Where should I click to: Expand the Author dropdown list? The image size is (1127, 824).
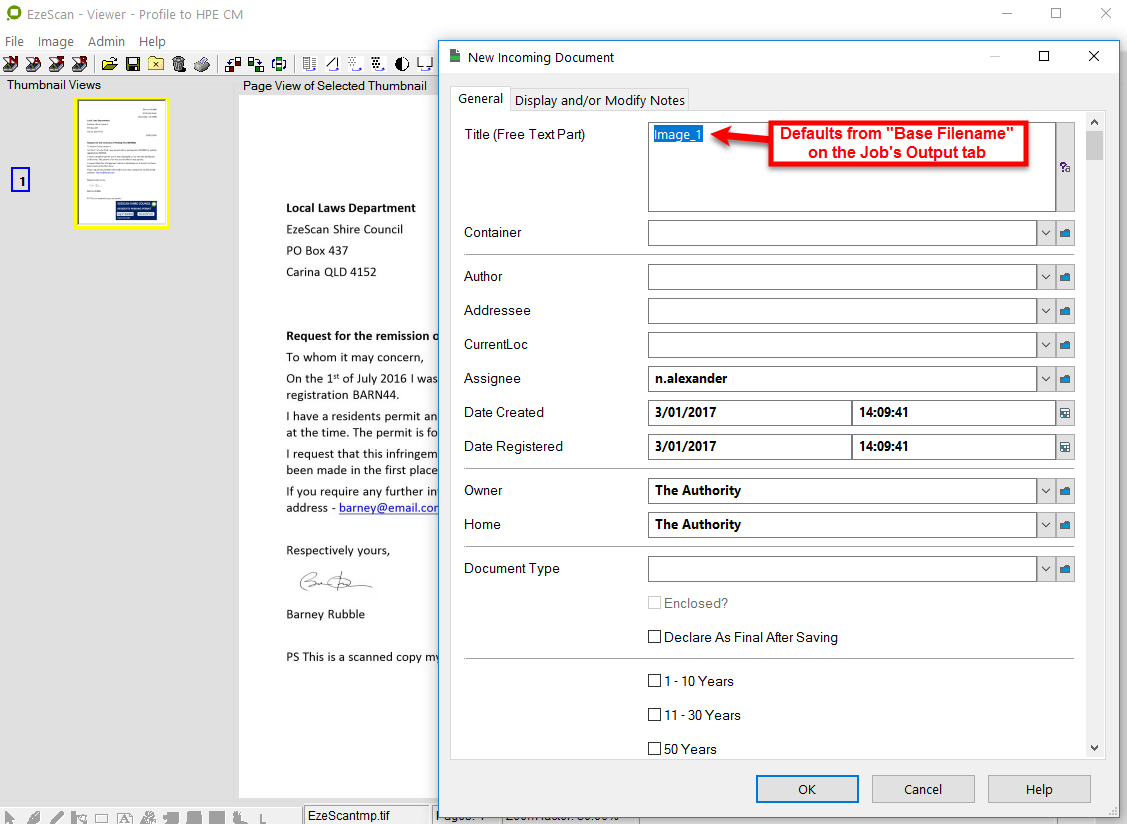pyautogui.click(x=1046, y=277)
